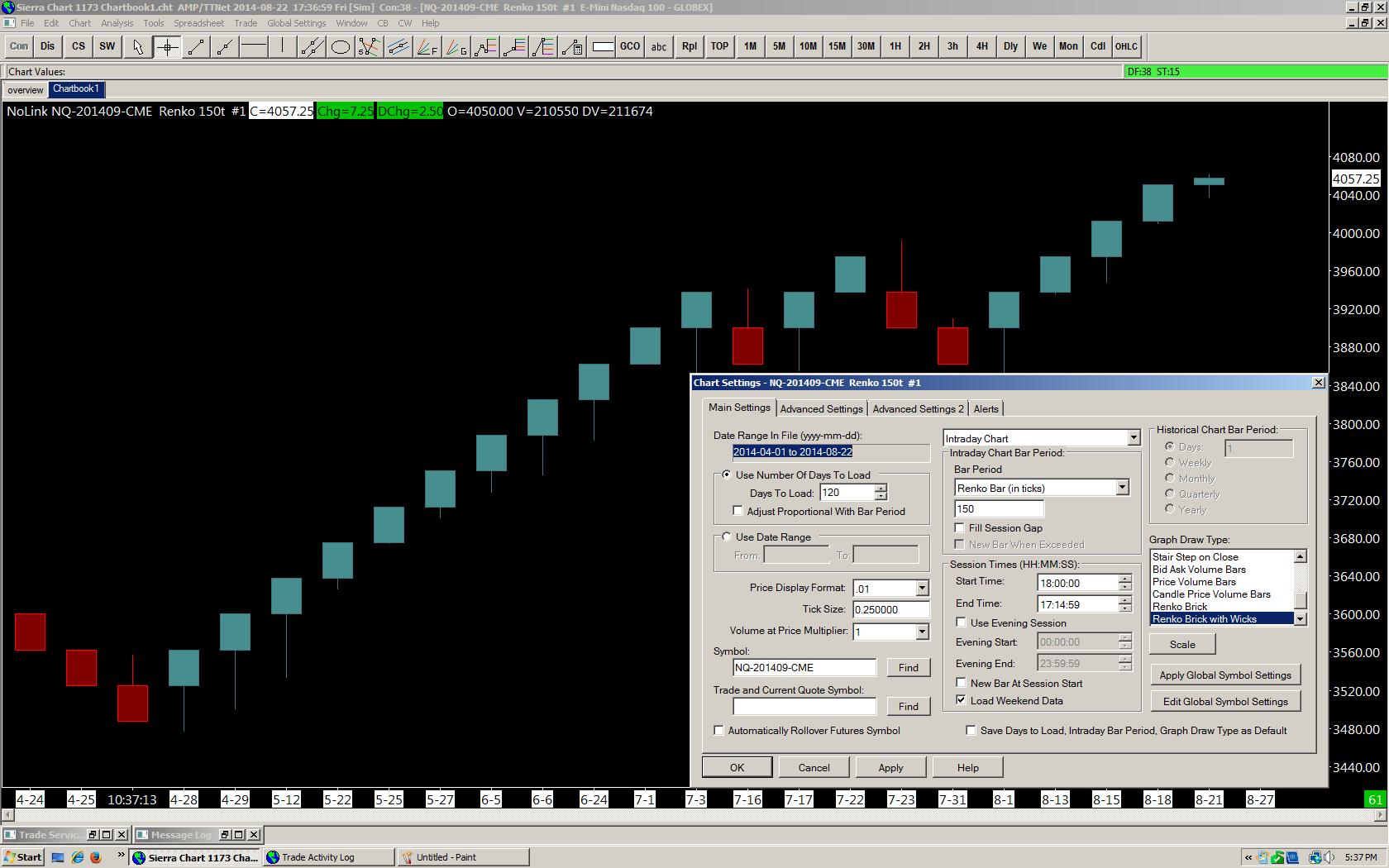Pick the vertical line drawing tool

pos(282,47)
